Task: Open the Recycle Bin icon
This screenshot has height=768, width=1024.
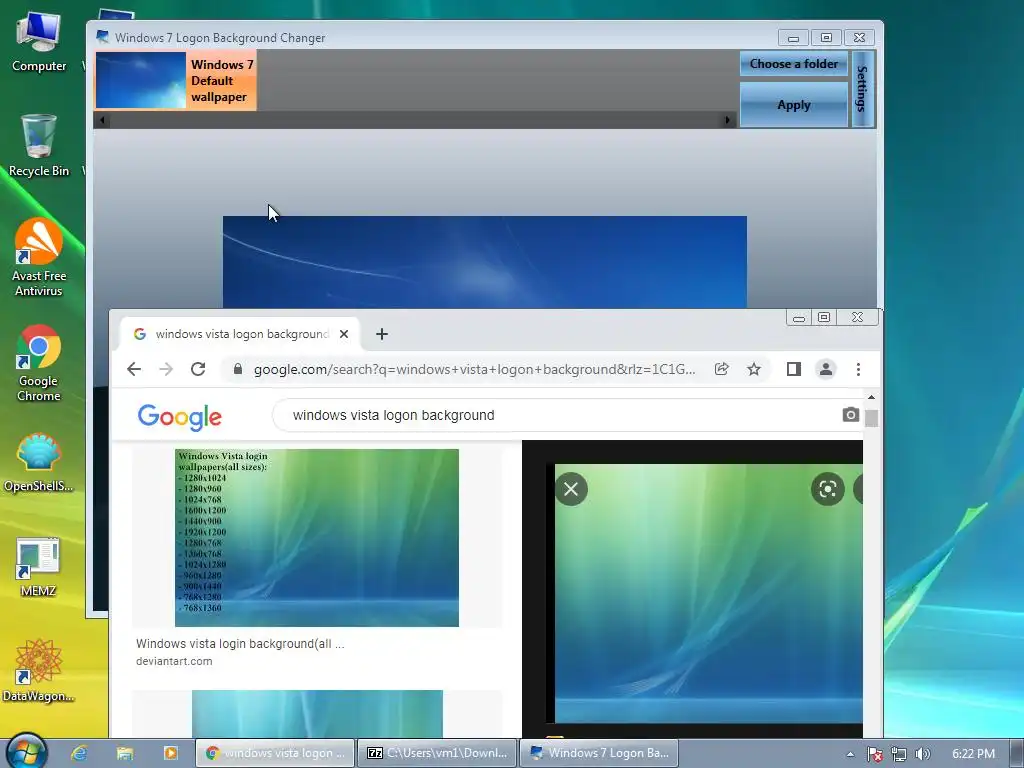Action: 39,146
